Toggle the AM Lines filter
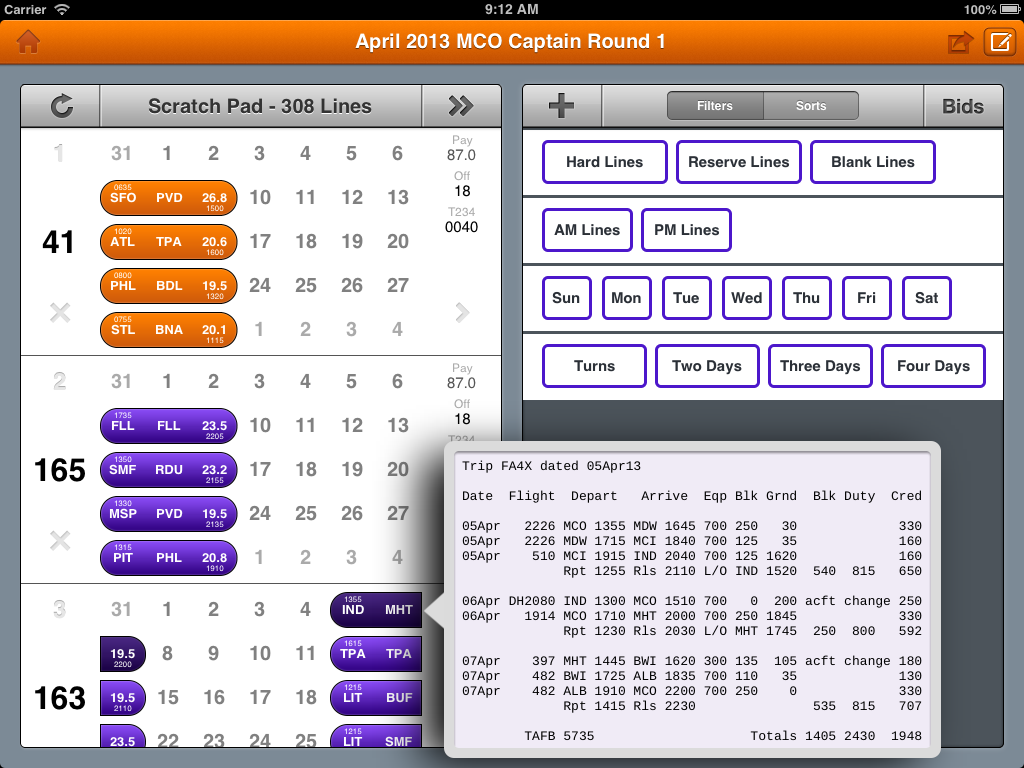Image resolution: width=1024 pixels, height=768 pixels. click(x=587, y=230)
